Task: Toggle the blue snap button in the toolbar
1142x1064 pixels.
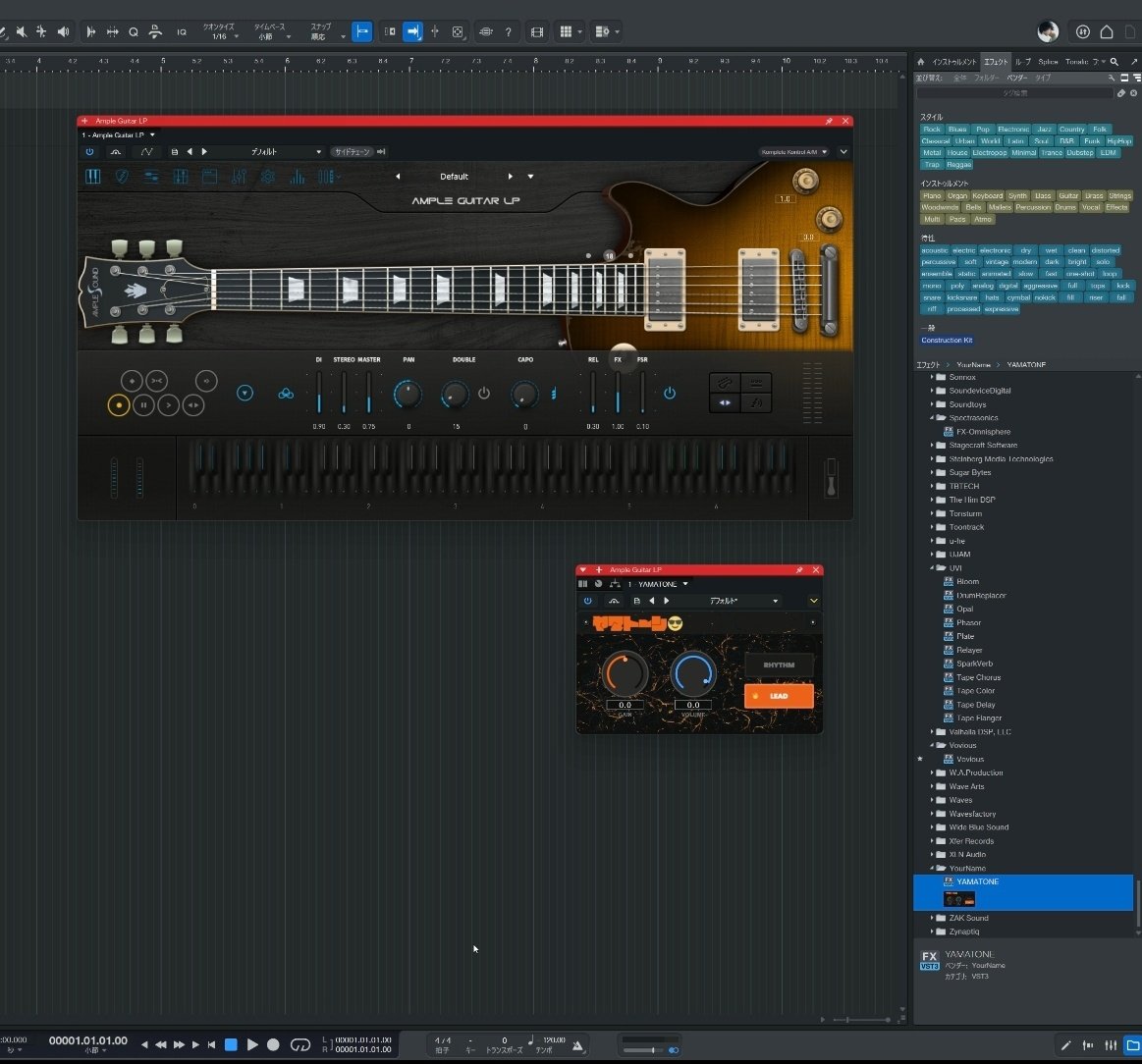Action: point(362,32)
